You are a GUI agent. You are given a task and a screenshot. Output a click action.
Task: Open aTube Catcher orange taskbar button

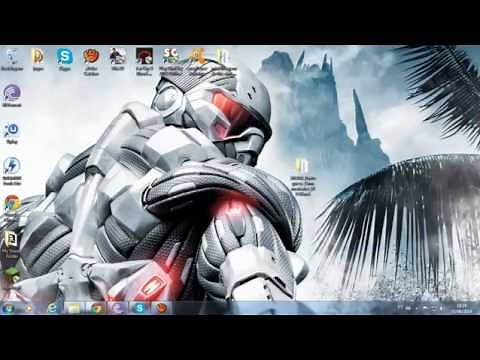click(x=161, y=308)
